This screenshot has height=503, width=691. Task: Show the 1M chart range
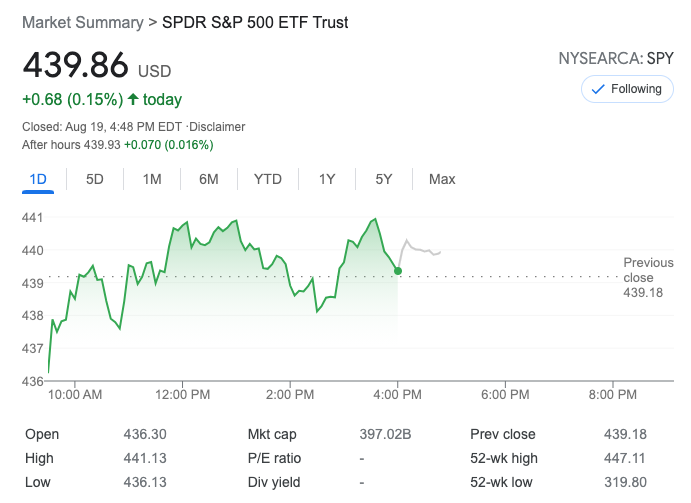152,179
